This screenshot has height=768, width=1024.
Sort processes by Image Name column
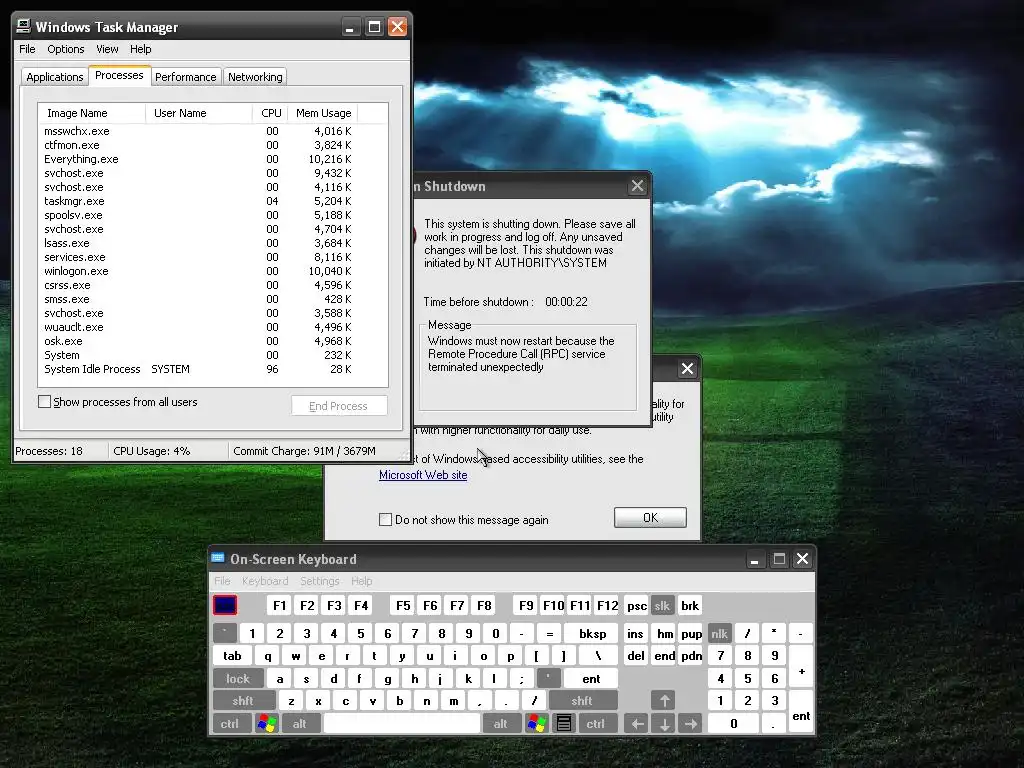click(x=91, y=113)
